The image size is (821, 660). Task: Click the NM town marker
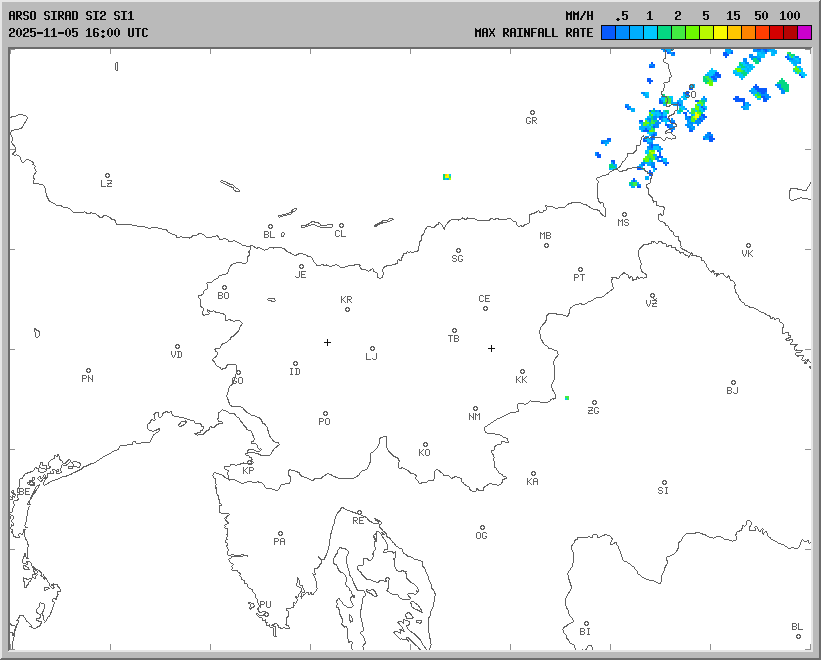pyautogui.click(x=475, y=409)
